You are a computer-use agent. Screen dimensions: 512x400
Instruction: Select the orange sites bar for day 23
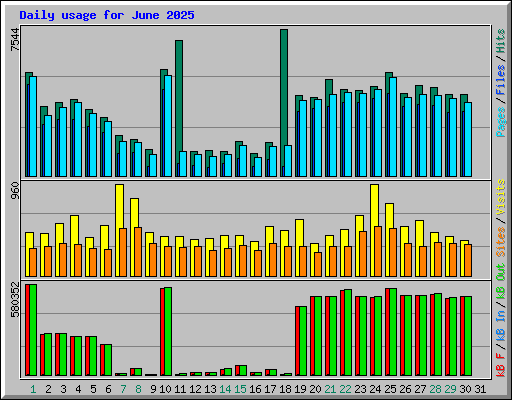pos(363,254)
